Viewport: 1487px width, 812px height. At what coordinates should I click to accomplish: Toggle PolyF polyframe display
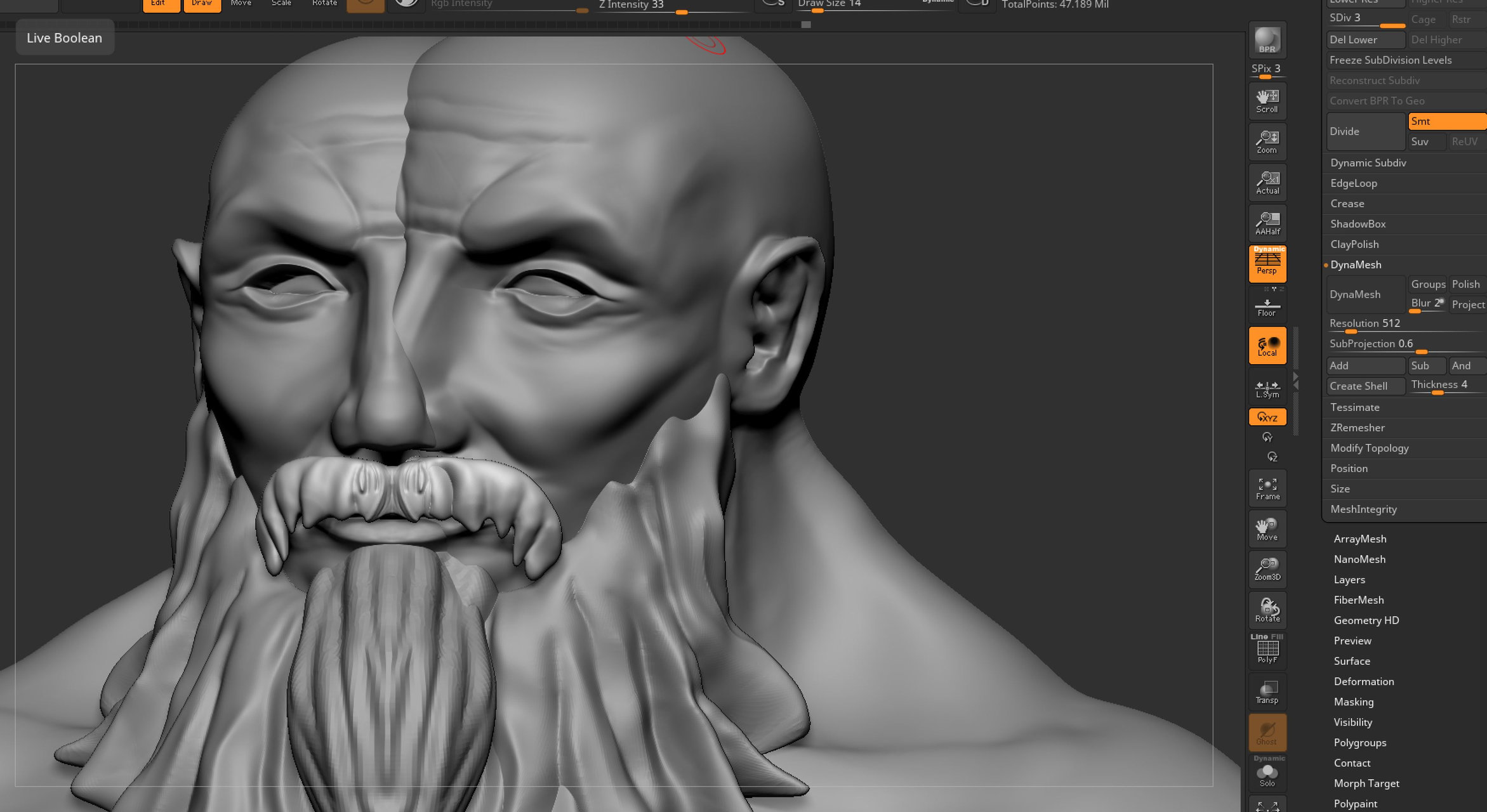click(1267, 651)
